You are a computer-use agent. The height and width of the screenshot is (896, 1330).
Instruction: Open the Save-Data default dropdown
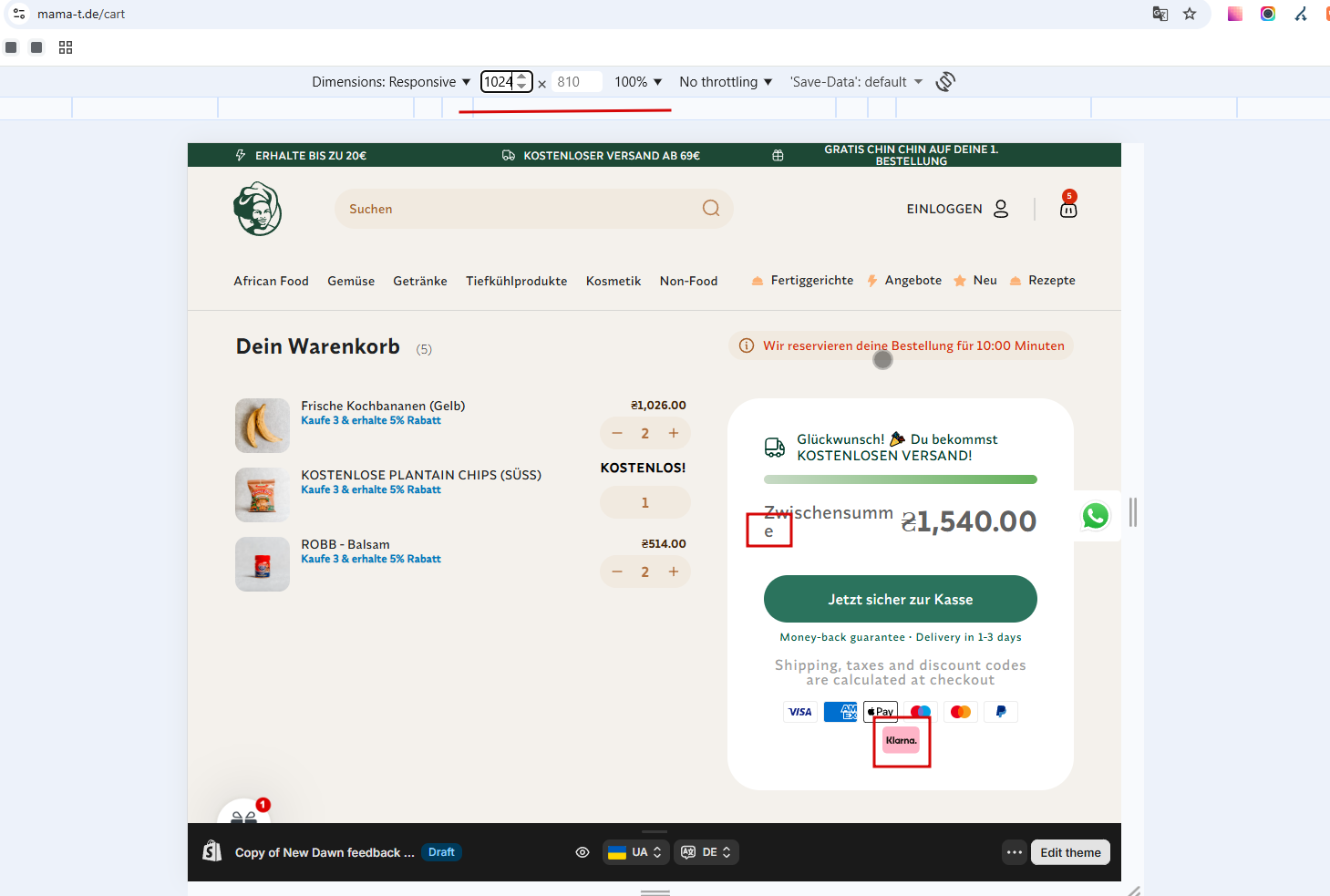(857, 82)
